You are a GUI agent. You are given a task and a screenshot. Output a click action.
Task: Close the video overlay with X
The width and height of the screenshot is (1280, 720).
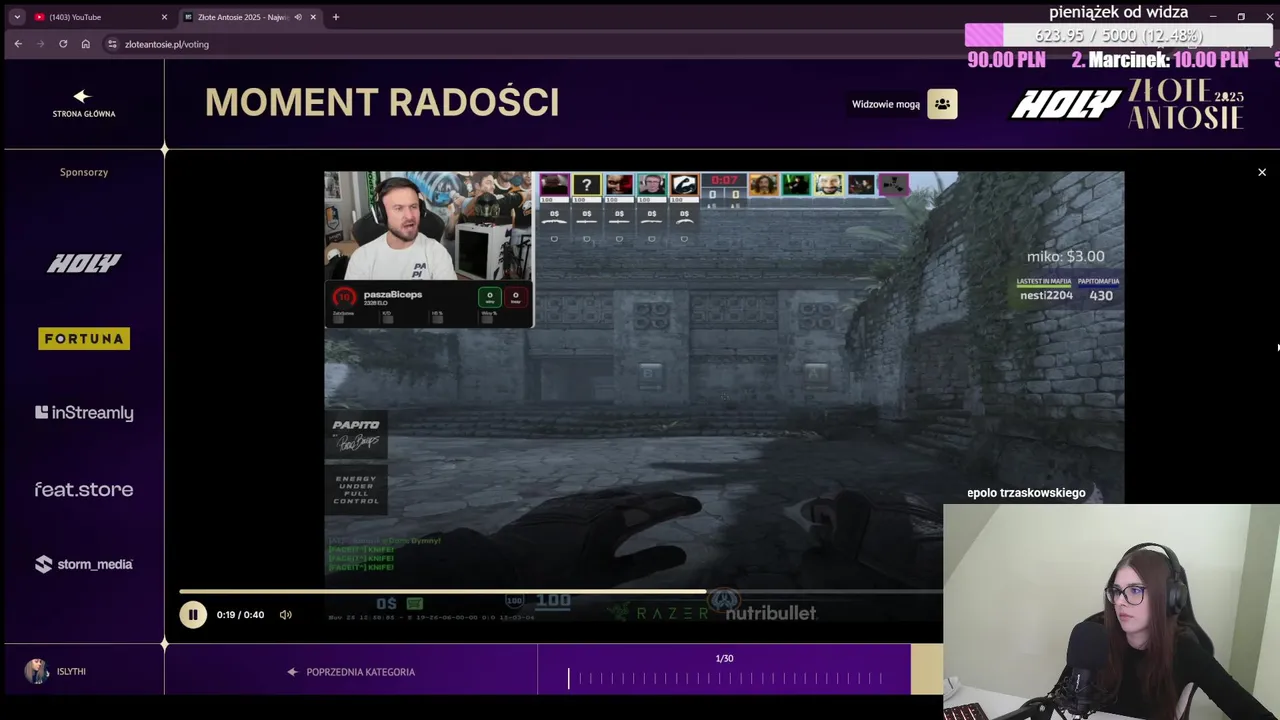[1262, 173]
